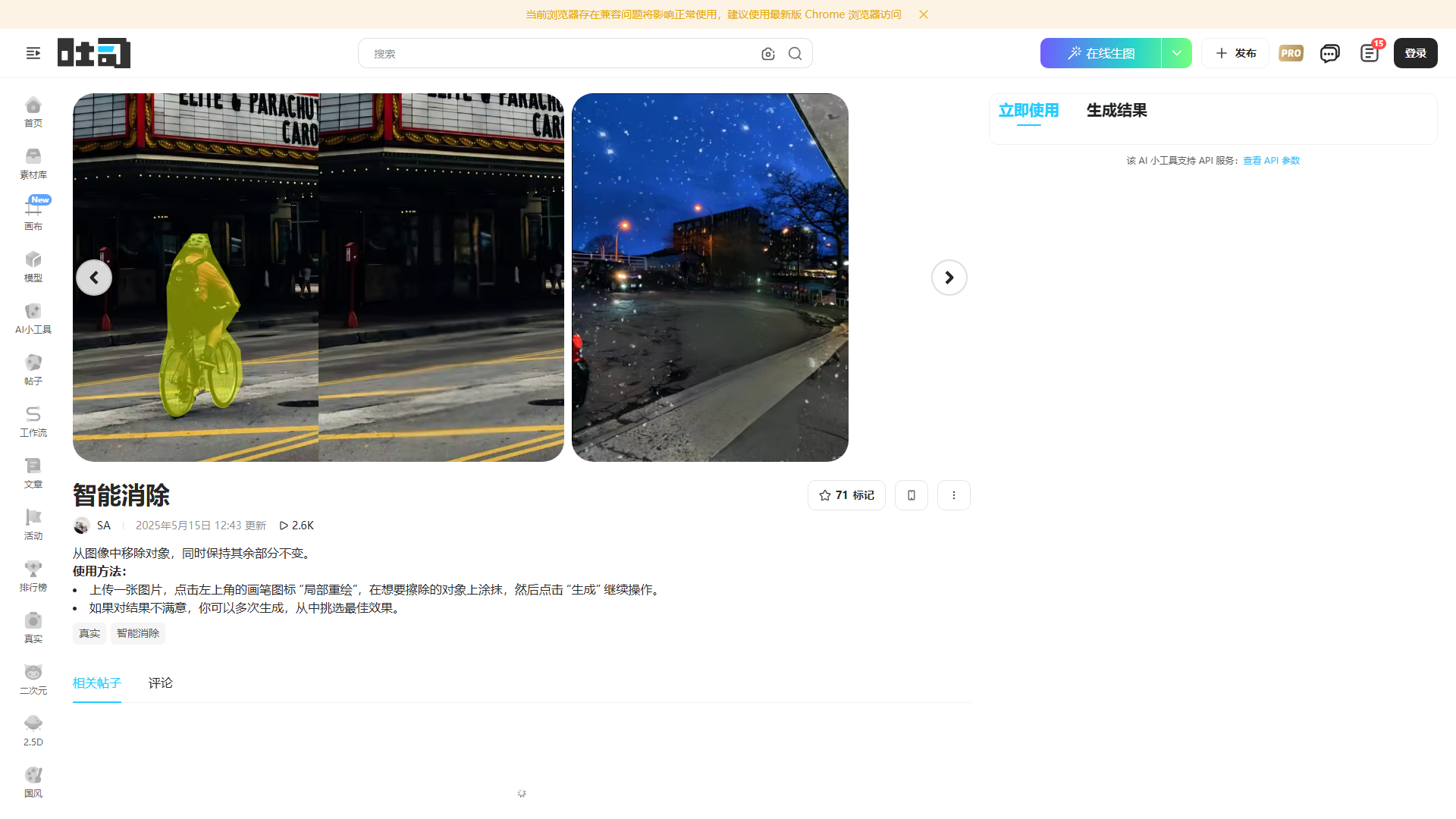Click the mobile phone icon button
This screenshot has width=1456, height=819.
point(912,495)
